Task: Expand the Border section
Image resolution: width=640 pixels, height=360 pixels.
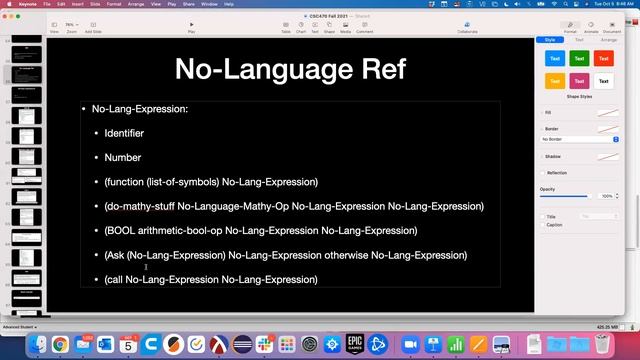Action: (542, 129)
